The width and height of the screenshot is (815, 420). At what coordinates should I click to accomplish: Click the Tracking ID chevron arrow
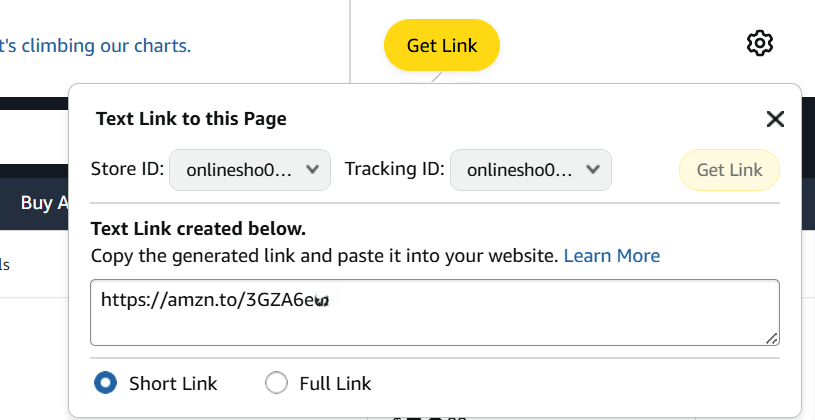pyautogui.click(x=593, y=169)
